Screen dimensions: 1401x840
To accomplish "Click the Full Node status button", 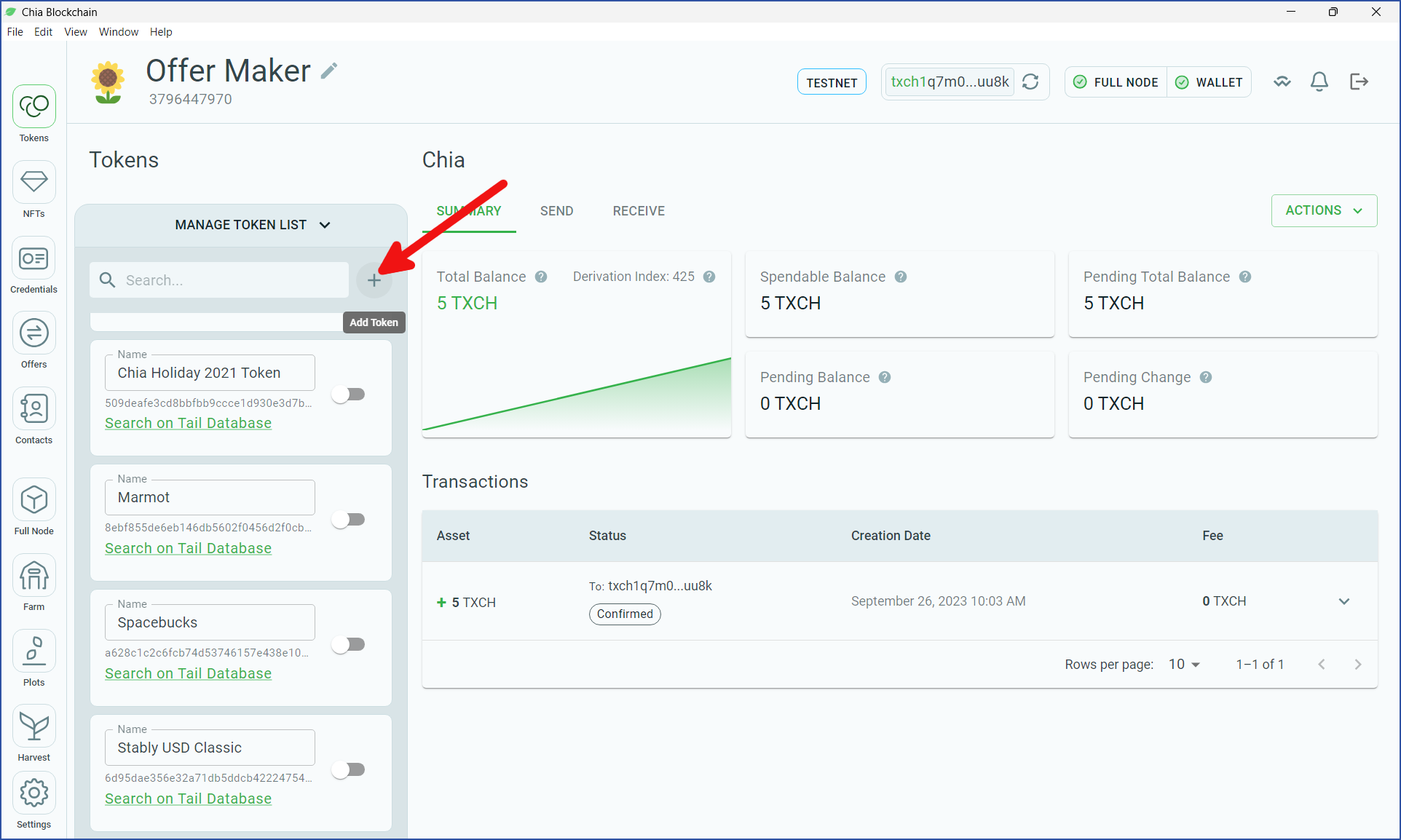I will click(1116, 82).
